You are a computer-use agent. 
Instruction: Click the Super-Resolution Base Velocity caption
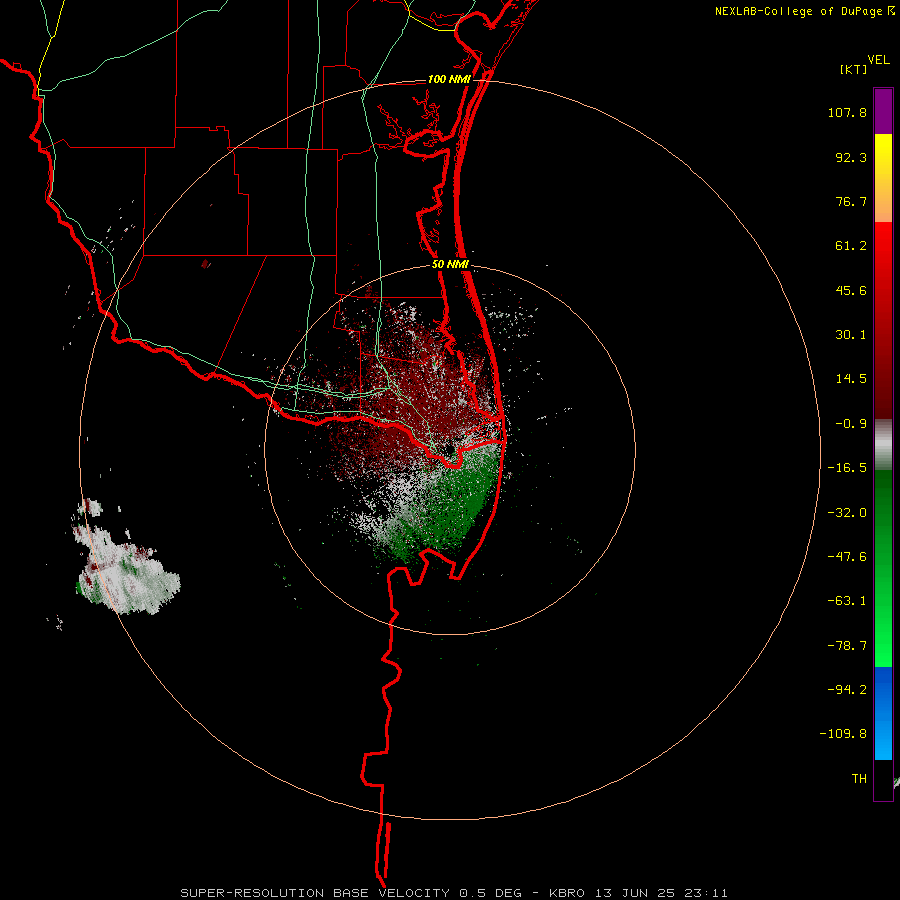453,893
